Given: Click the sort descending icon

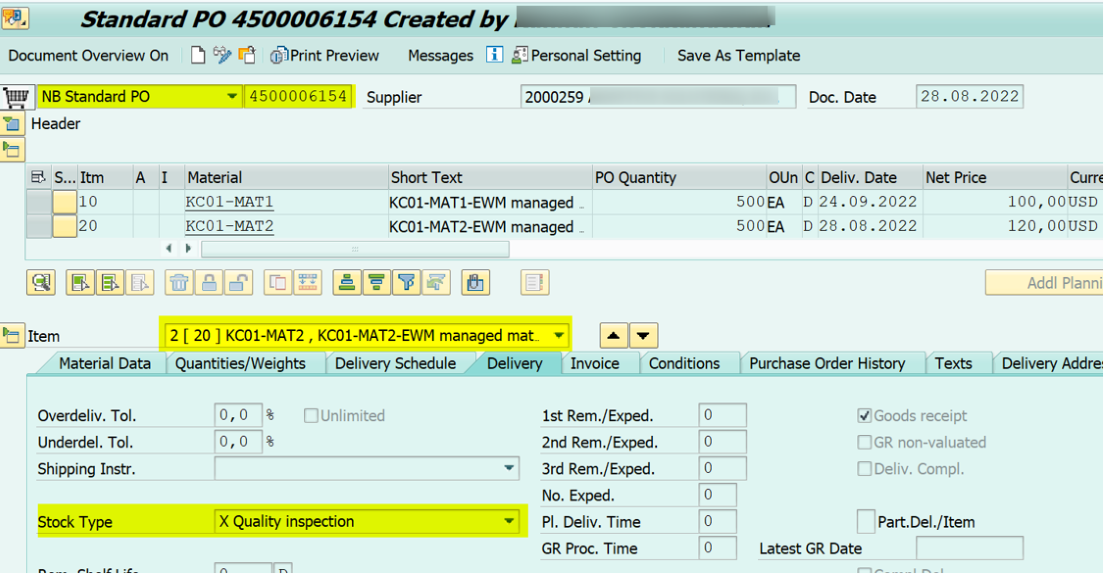Looking at the screenshot, I should (x=376, y=283).
